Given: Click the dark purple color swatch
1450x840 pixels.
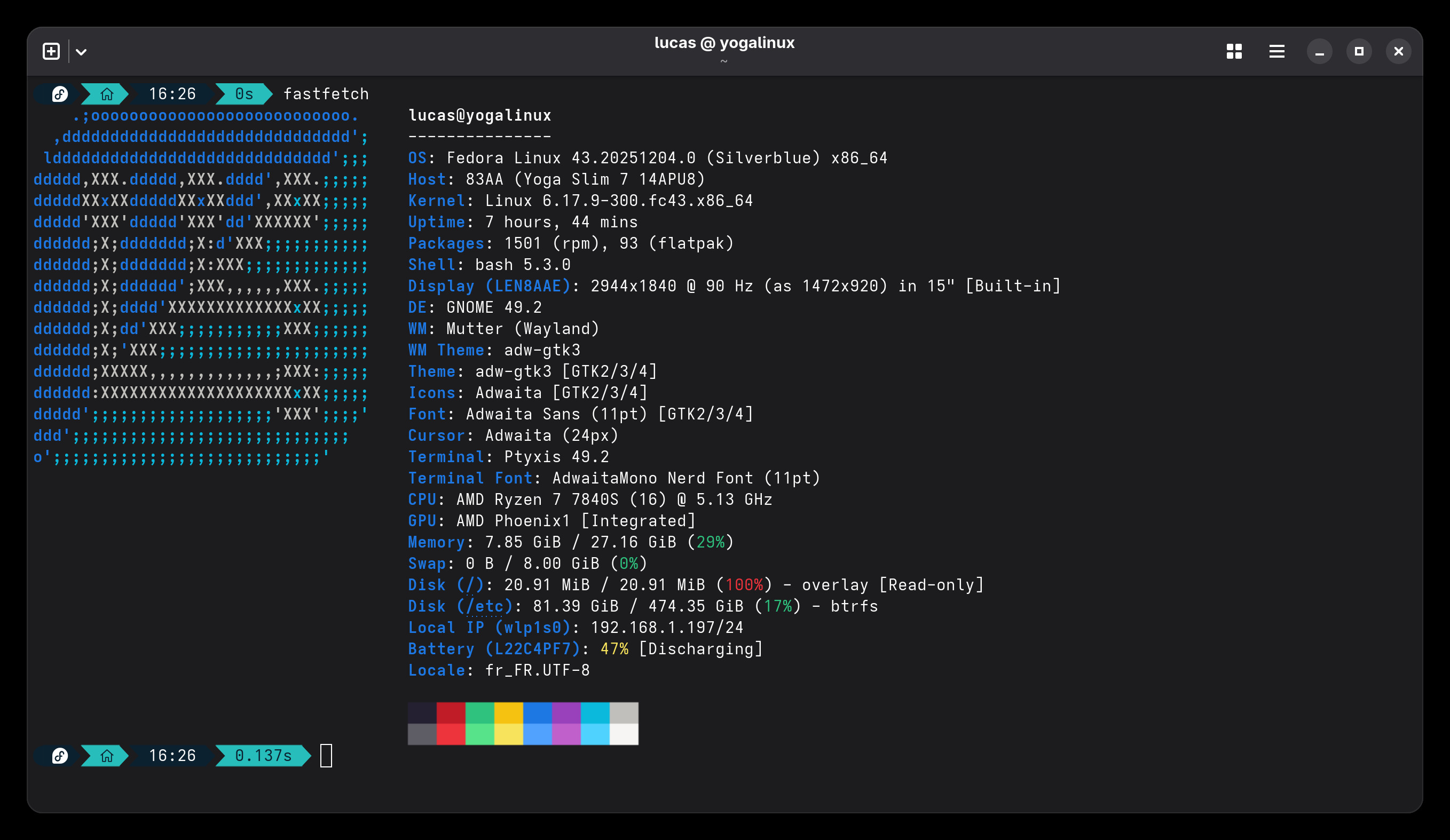Looking at the screenshot, I should click(x=566, y=713).
